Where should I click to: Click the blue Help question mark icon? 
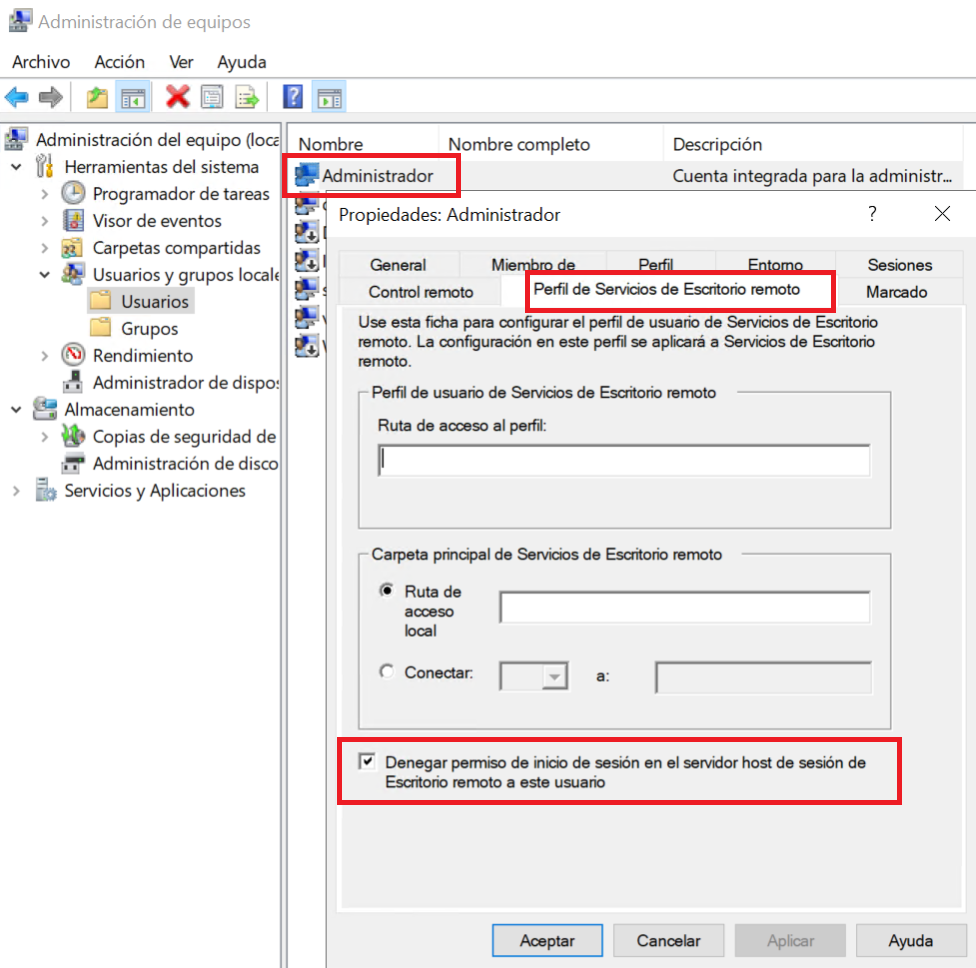pyautogui.click(x=293, y=97)
